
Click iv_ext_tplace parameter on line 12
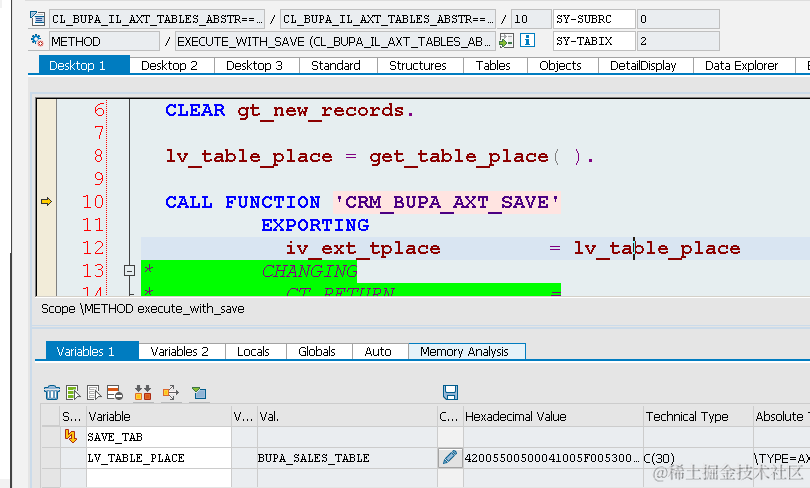click(x=363, y=248)
